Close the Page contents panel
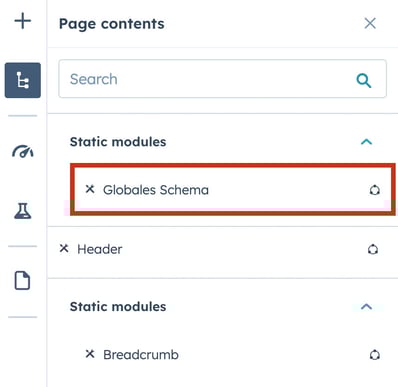 point(370,23)
